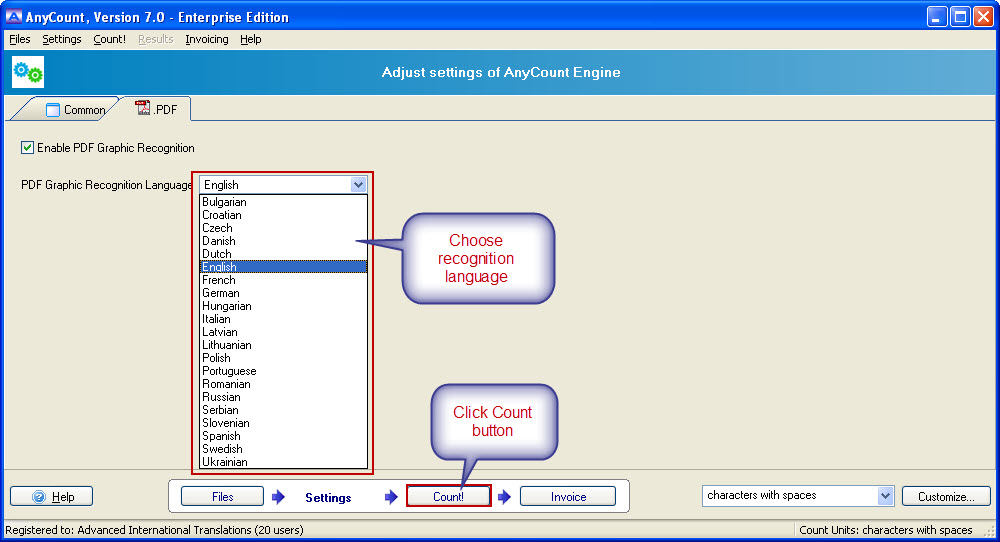Select Portuguese in language list
This screenshot has height=542, width=1000.
click(x=284, y=371)
